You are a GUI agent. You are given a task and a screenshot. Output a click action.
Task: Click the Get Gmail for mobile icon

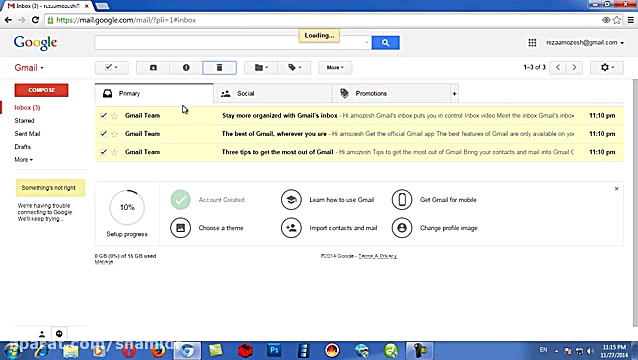(x=402, y=200)
